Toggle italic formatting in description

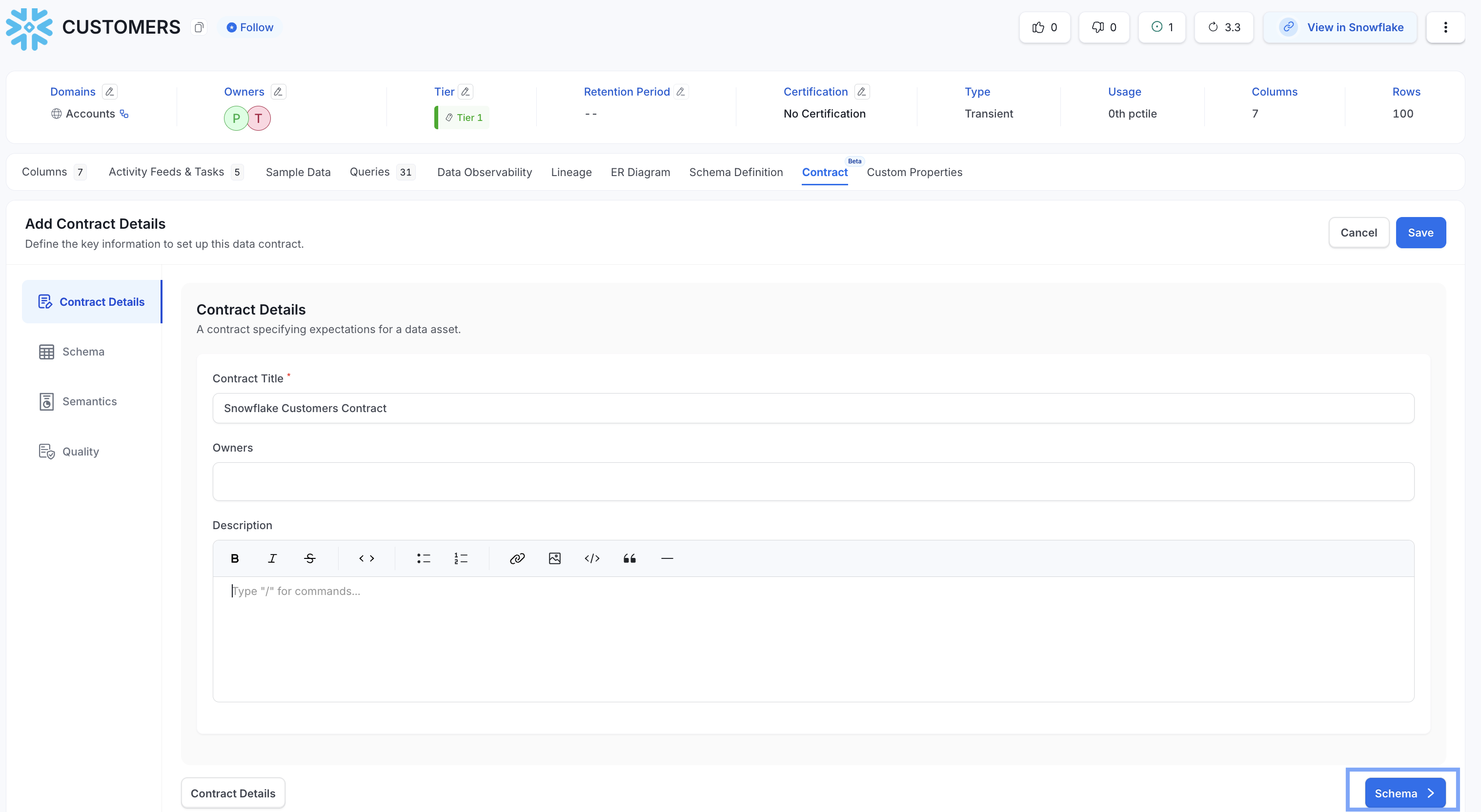pos(272,558)
